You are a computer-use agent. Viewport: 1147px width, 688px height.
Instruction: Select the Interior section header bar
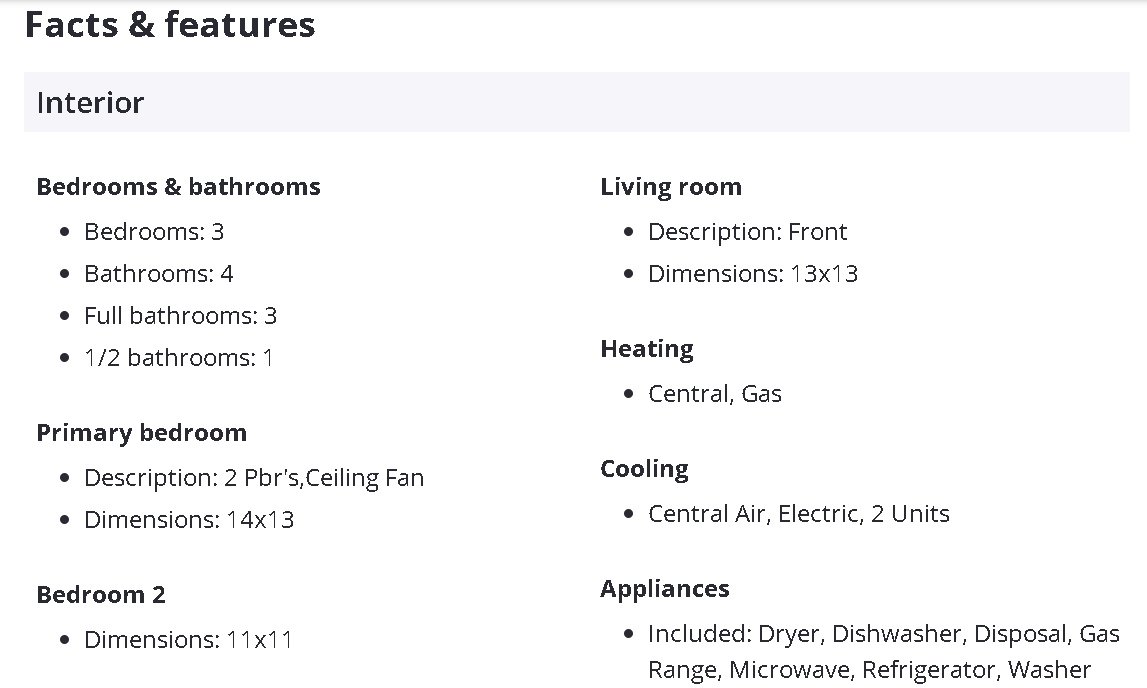(576, 102)
